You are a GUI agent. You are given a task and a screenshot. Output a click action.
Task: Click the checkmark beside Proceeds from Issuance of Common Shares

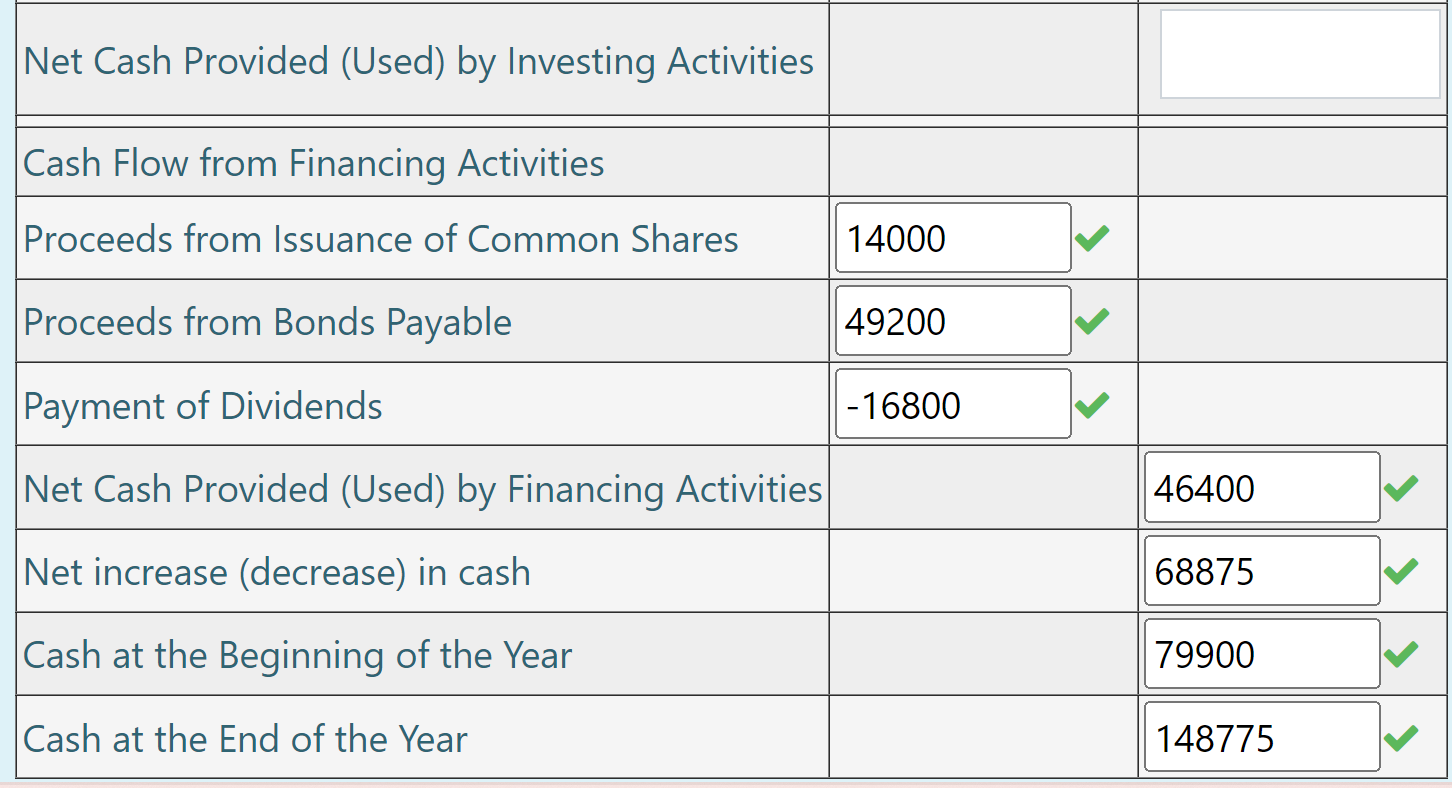(x=1093, y=238)
